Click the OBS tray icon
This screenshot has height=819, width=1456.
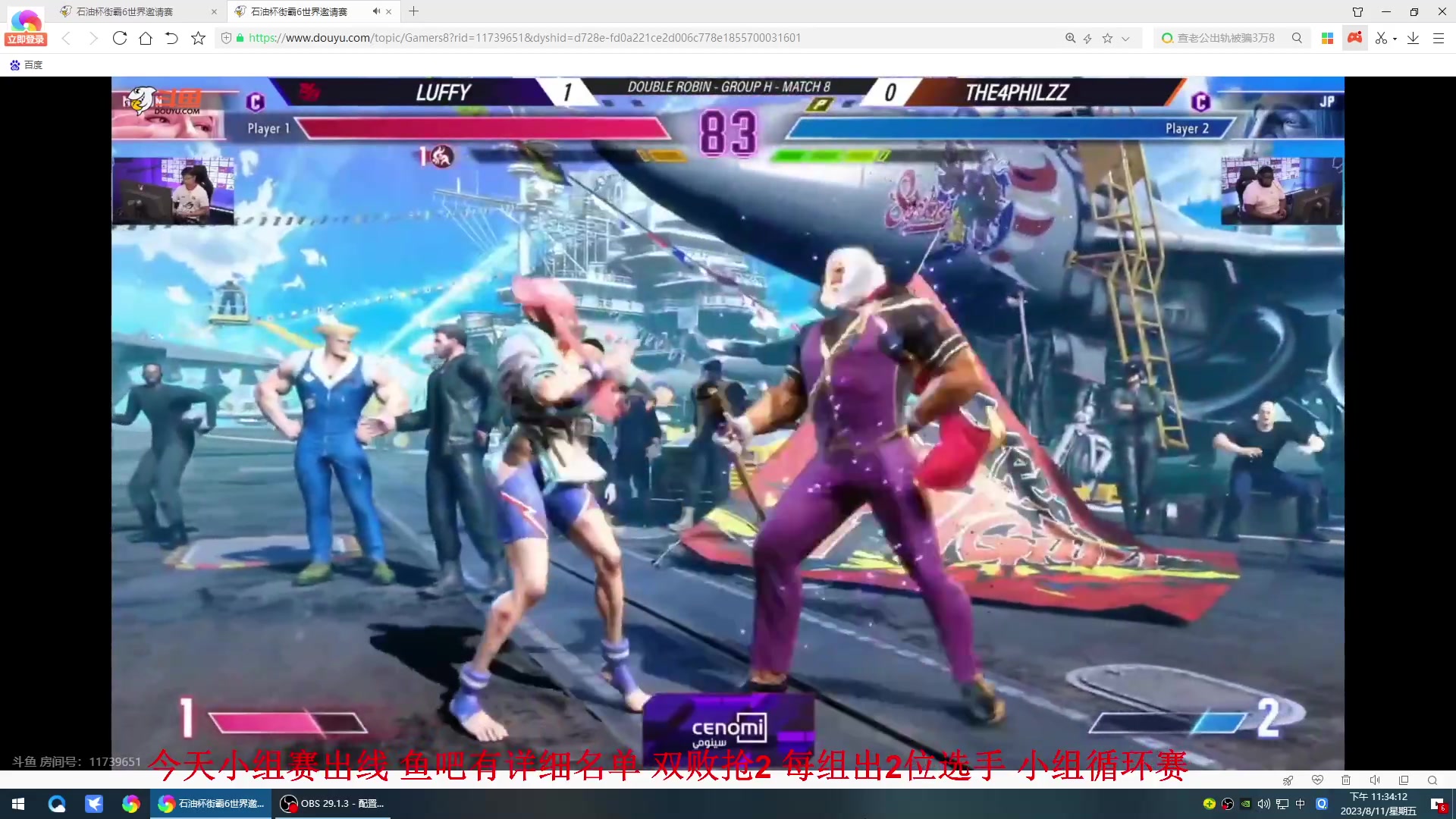tap(1228, 804)
